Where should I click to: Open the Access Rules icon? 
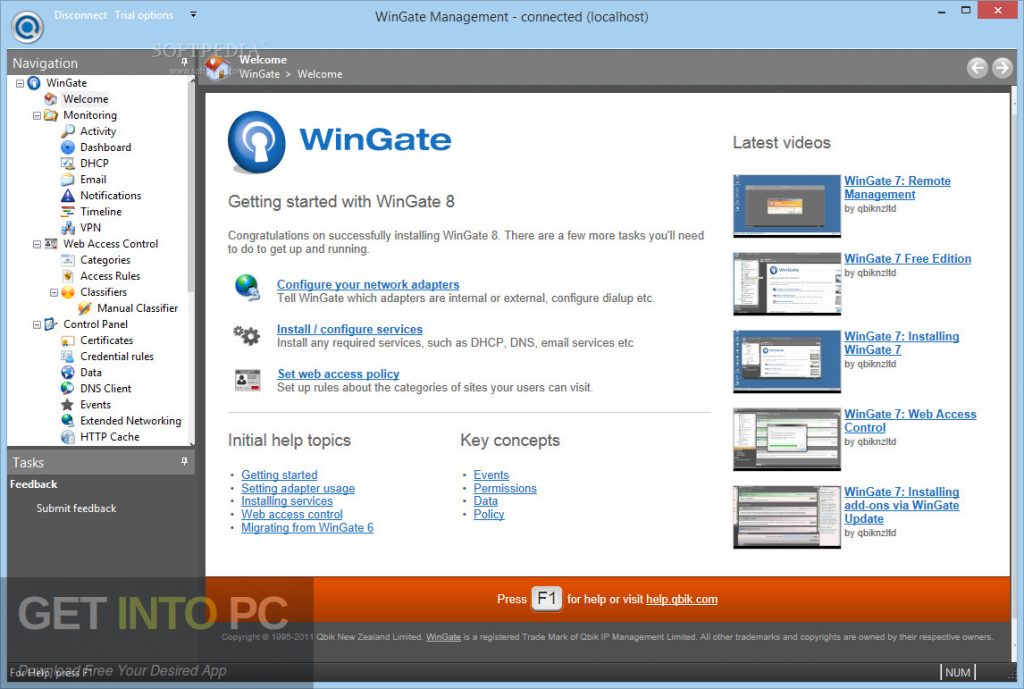point(67,276)
